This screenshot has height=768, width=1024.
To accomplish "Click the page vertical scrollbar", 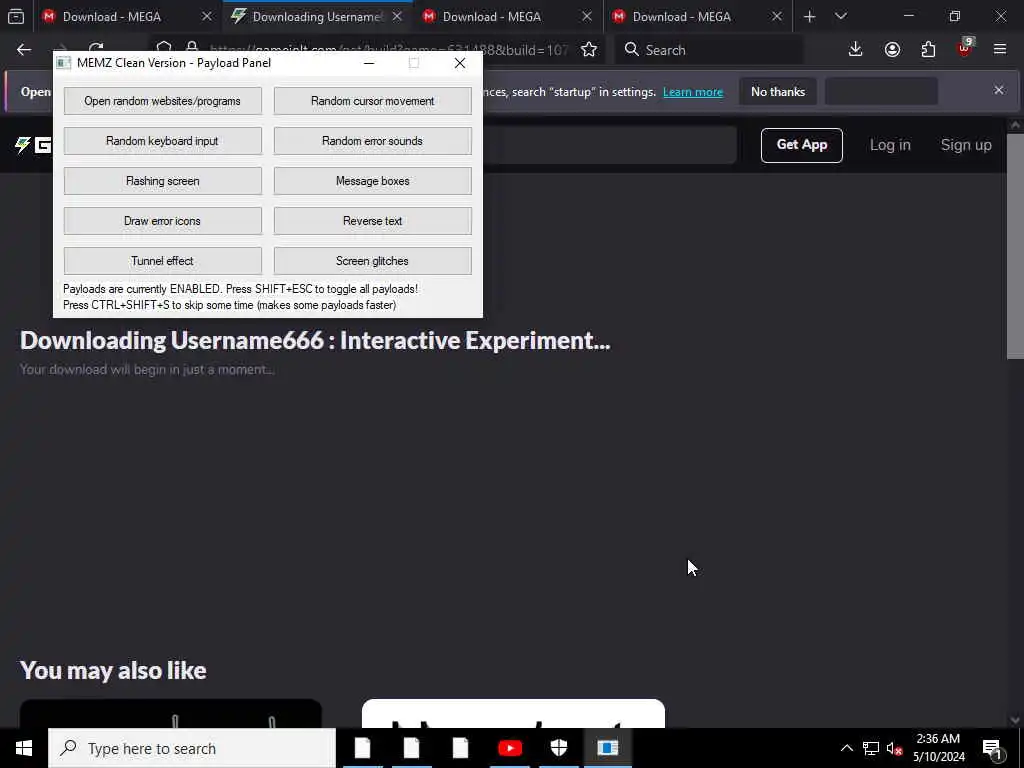I will (x=1014, y=246).
